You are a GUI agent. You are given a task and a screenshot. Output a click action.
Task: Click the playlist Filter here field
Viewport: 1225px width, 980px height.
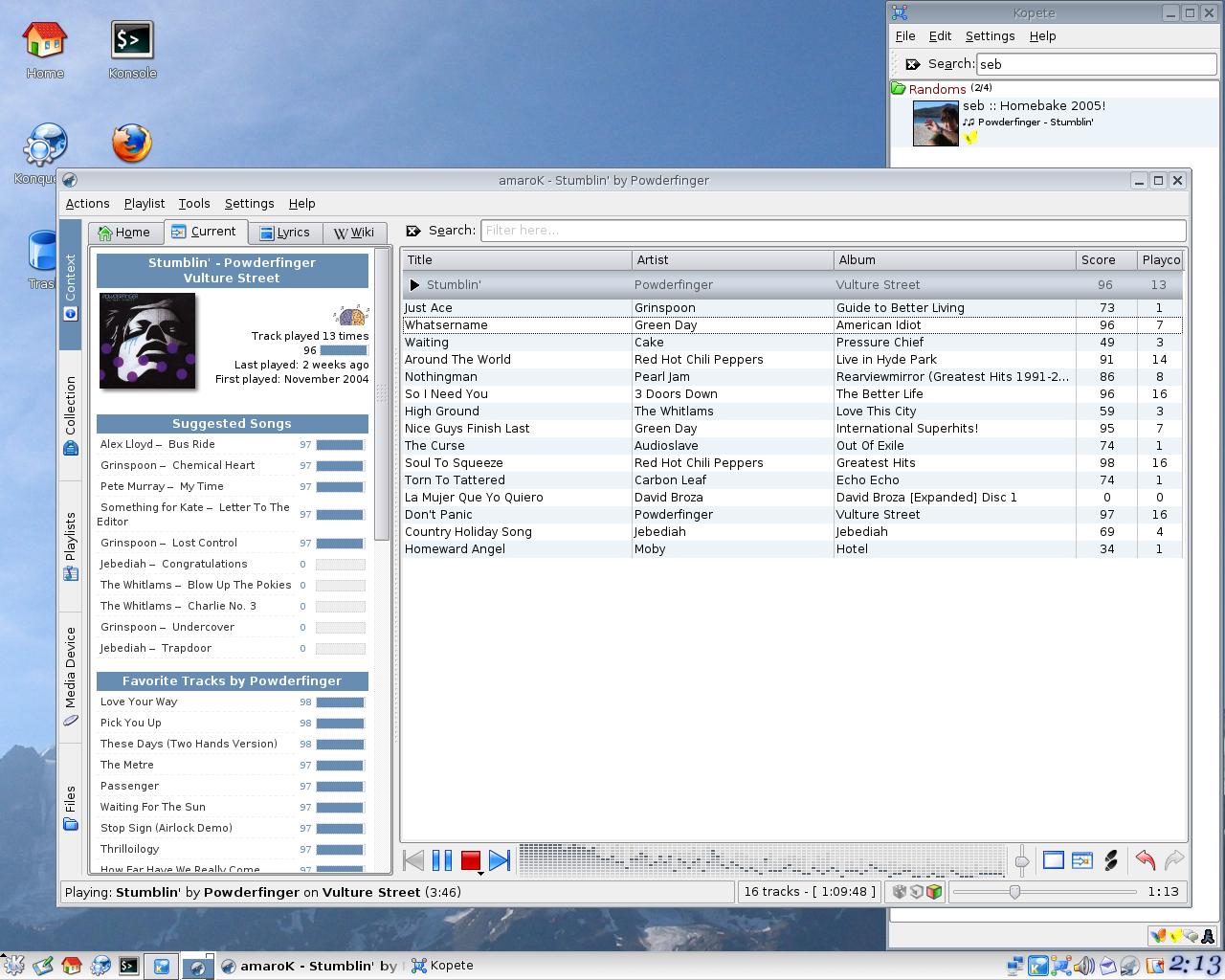[833, 231]
